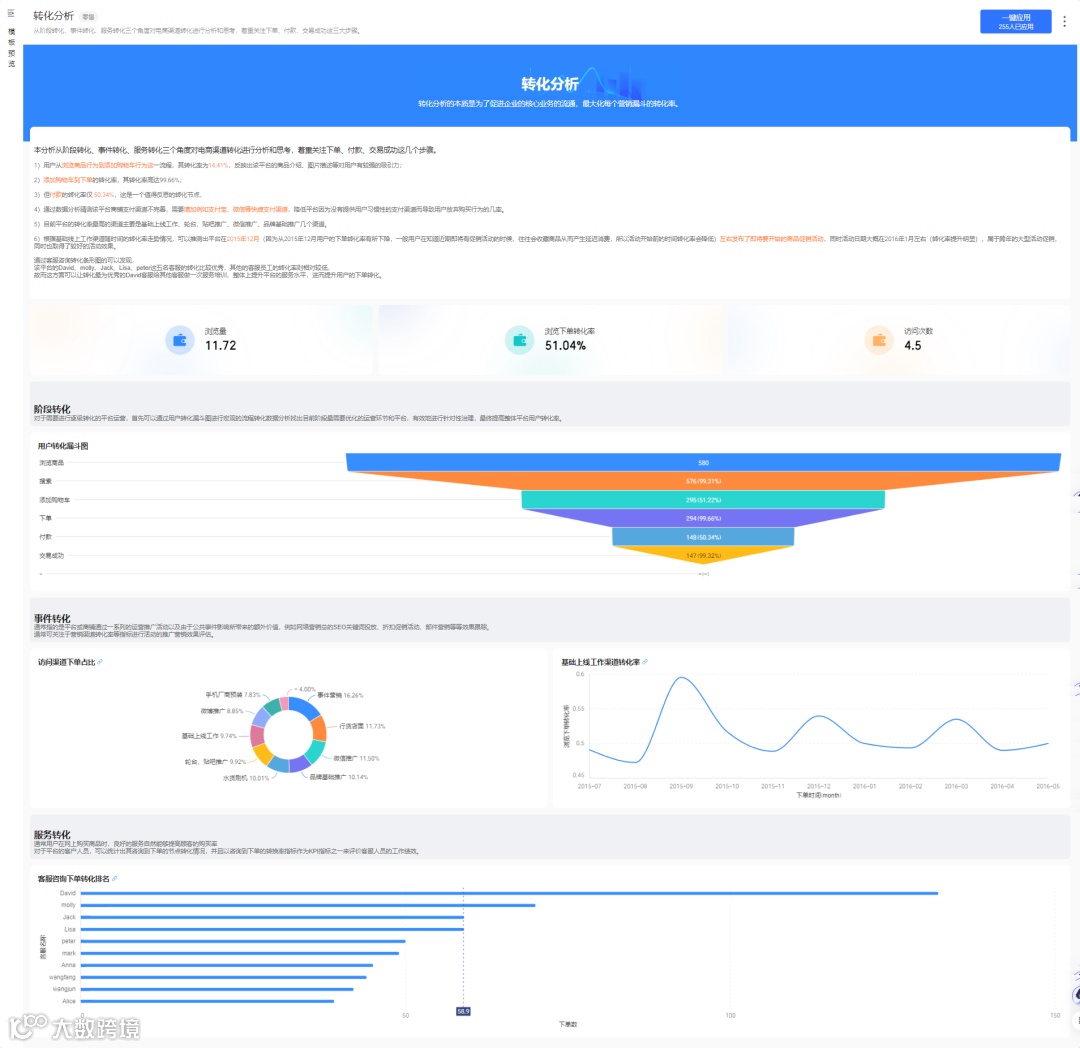Click the 浏览商品 funnel row label

(52, 463)
